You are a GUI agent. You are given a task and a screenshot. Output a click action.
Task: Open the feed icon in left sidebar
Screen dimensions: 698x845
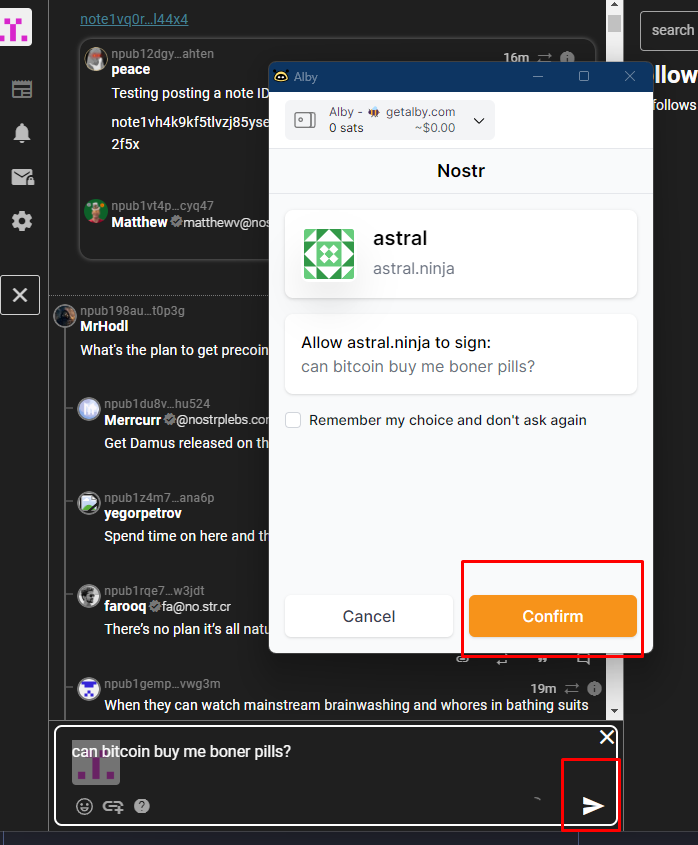click(22, 89)
